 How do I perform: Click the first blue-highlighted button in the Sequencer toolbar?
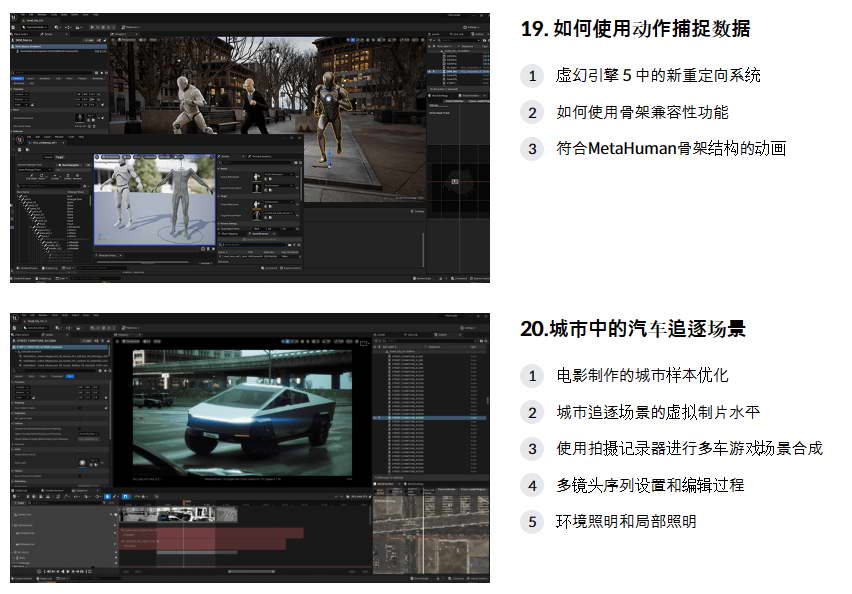pos(108,496)
